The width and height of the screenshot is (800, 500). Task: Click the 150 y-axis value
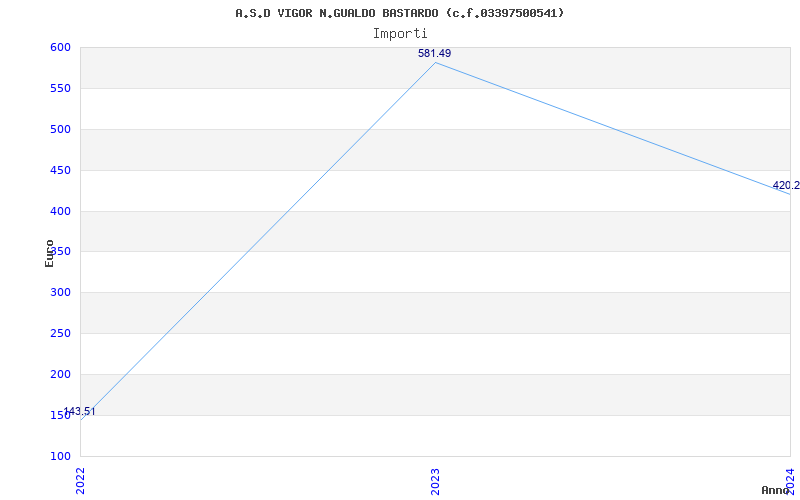coord(60,415)
